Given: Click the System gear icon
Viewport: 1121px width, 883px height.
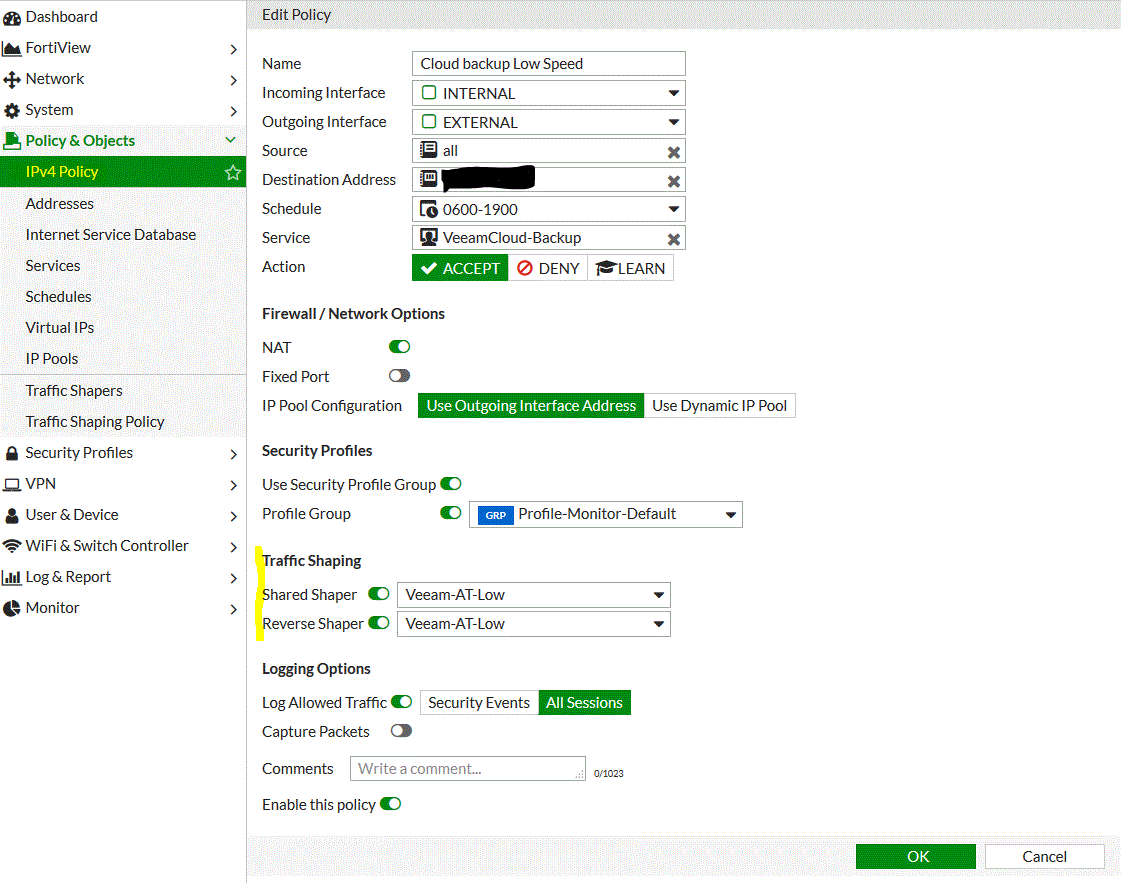Looking at the screenshot, I should [12, 110].
